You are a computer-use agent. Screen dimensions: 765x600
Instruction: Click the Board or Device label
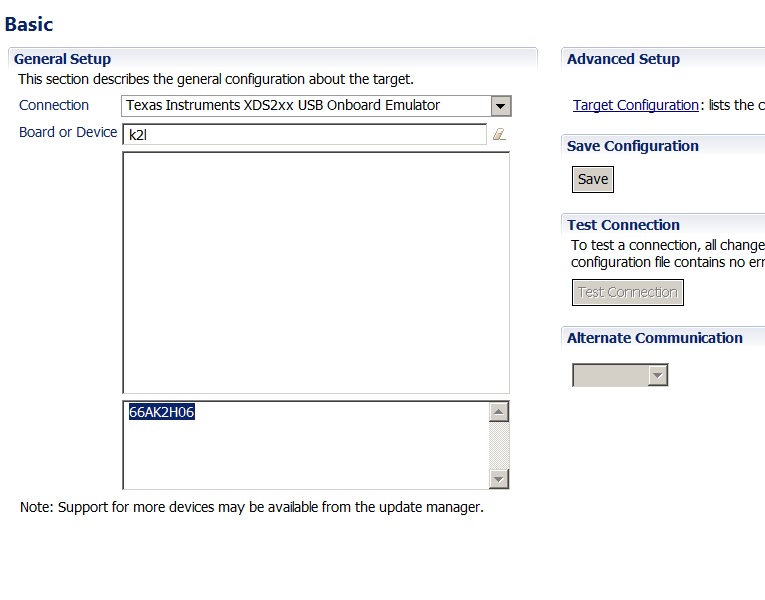coord(68,132)
